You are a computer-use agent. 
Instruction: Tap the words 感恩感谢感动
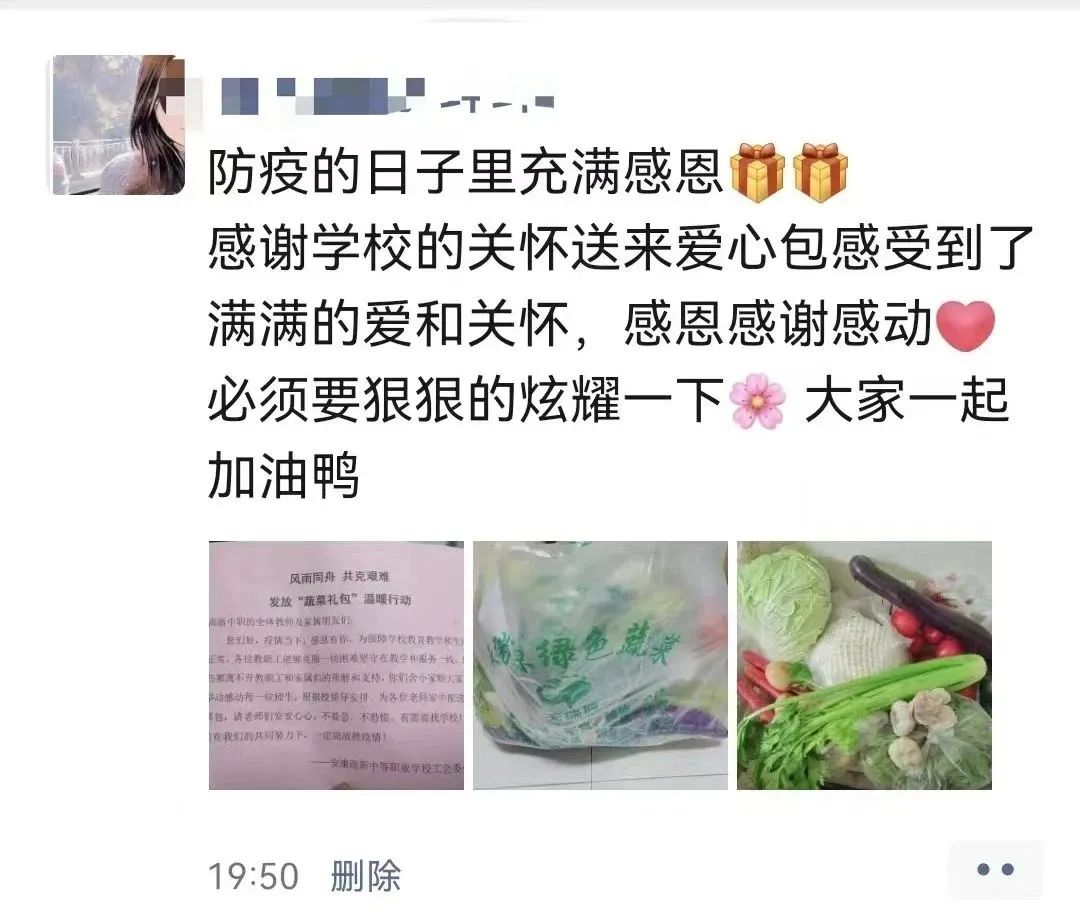(778, 324)
